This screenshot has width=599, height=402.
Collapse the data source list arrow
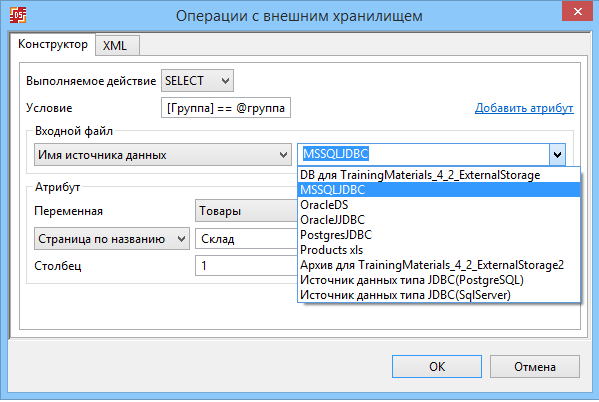point(557,155)
